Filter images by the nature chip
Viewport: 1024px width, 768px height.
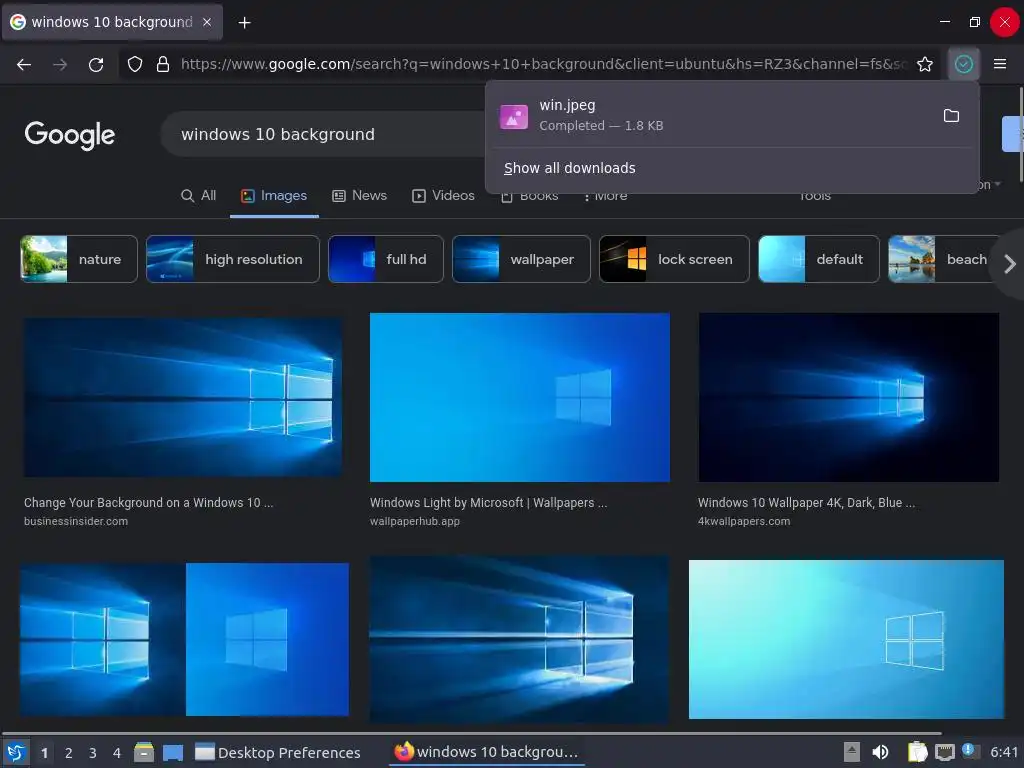tap(79, 259)
